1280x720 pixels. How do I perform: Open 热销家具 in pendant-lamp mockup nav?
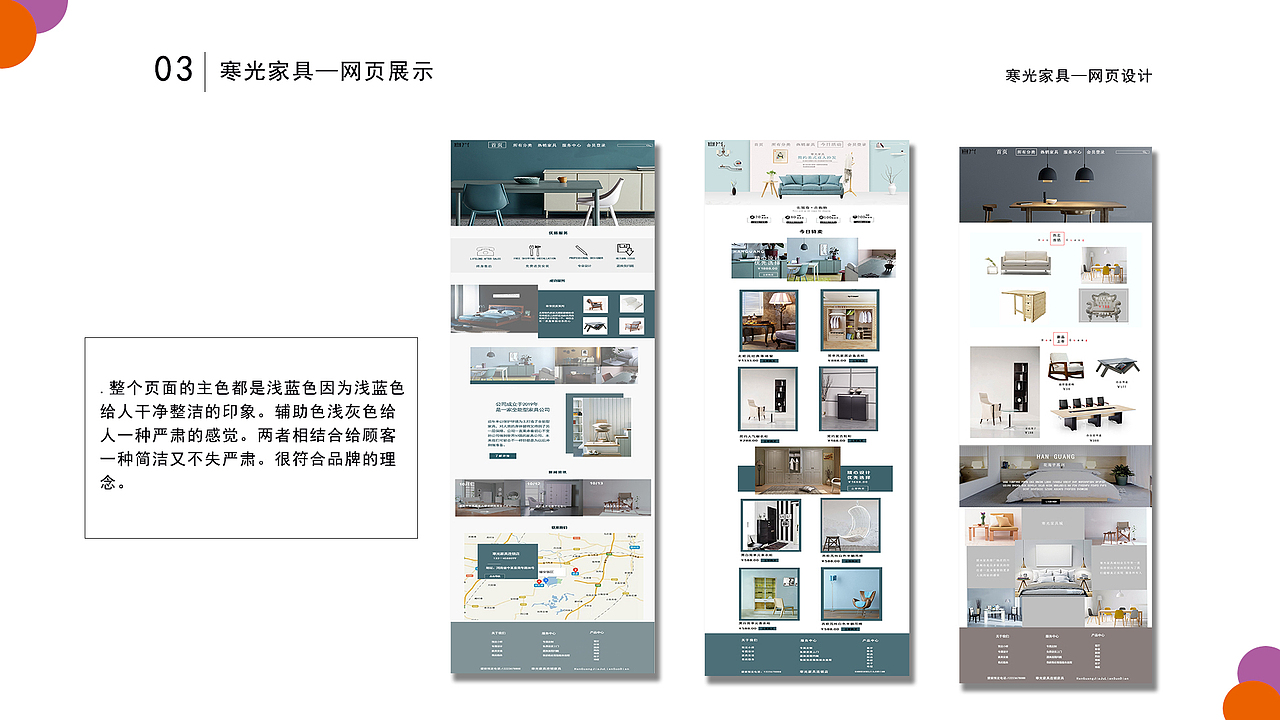pos(1049,152)
